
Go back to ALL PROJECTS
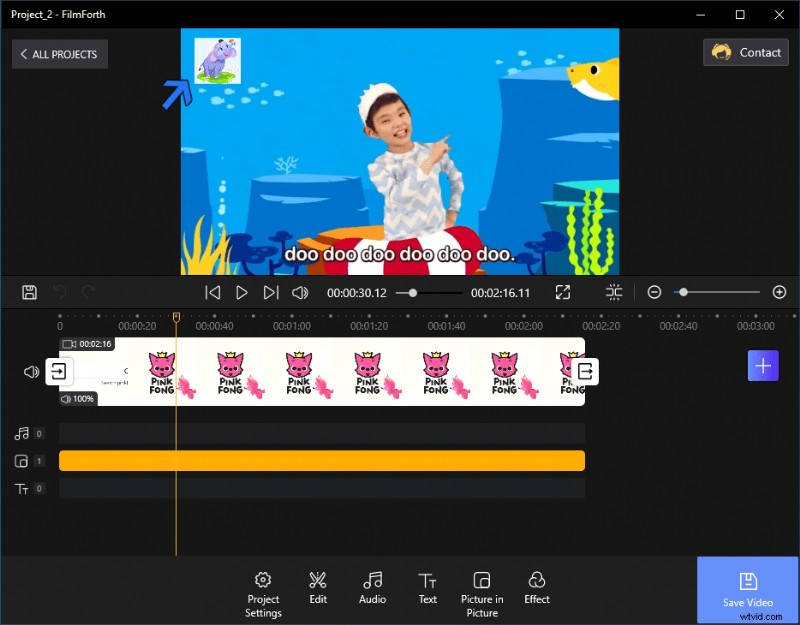click(x=59, y=54)
